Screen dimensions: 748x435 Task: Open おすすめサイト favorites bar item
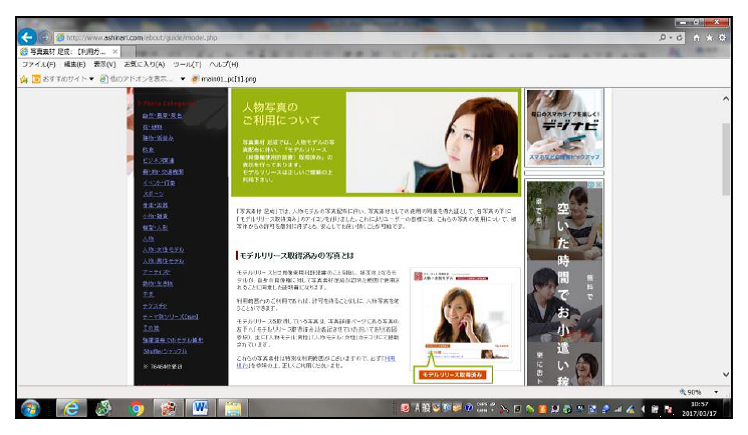click(62, 79)
